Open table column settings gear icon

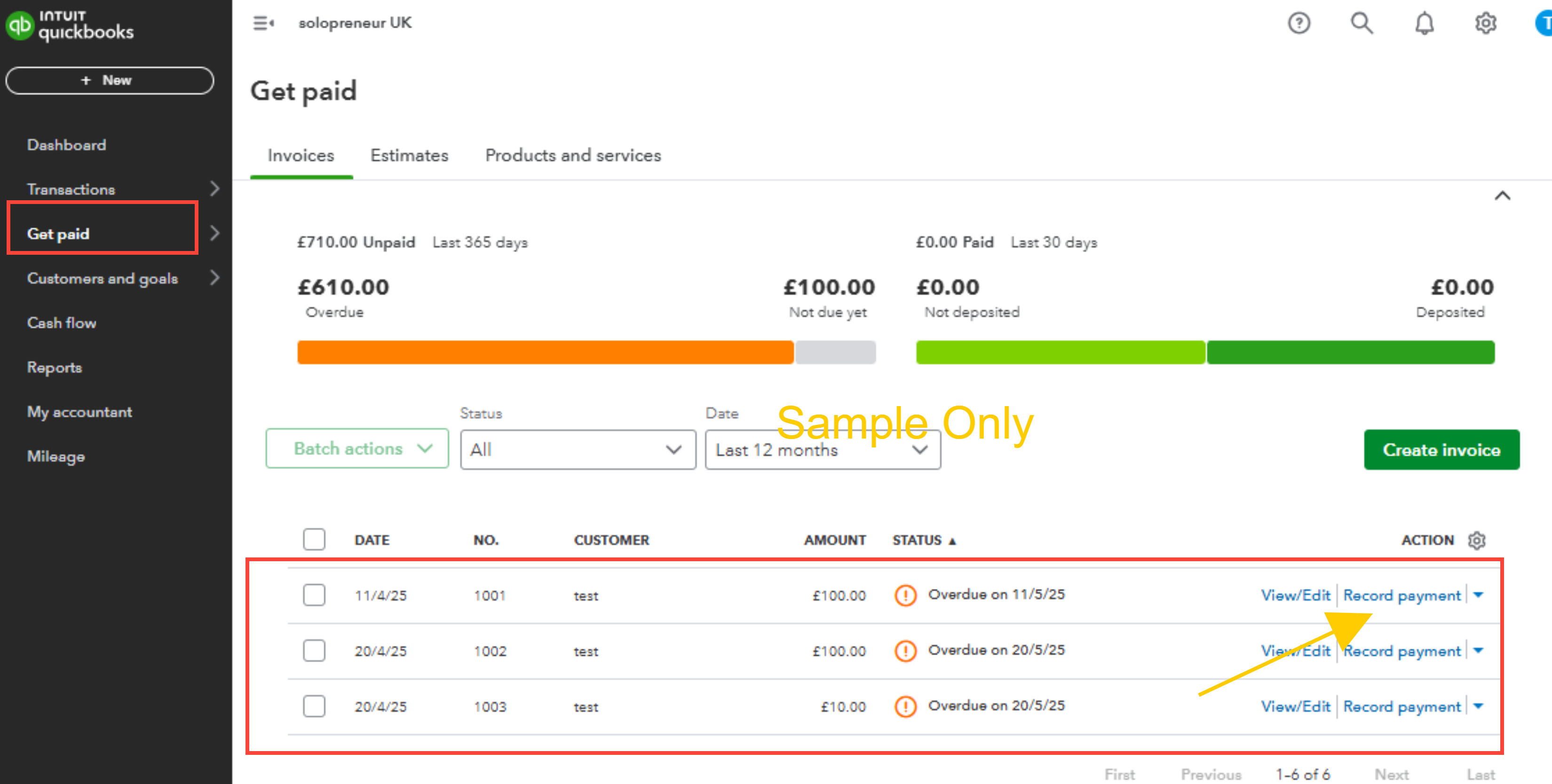1476,540
